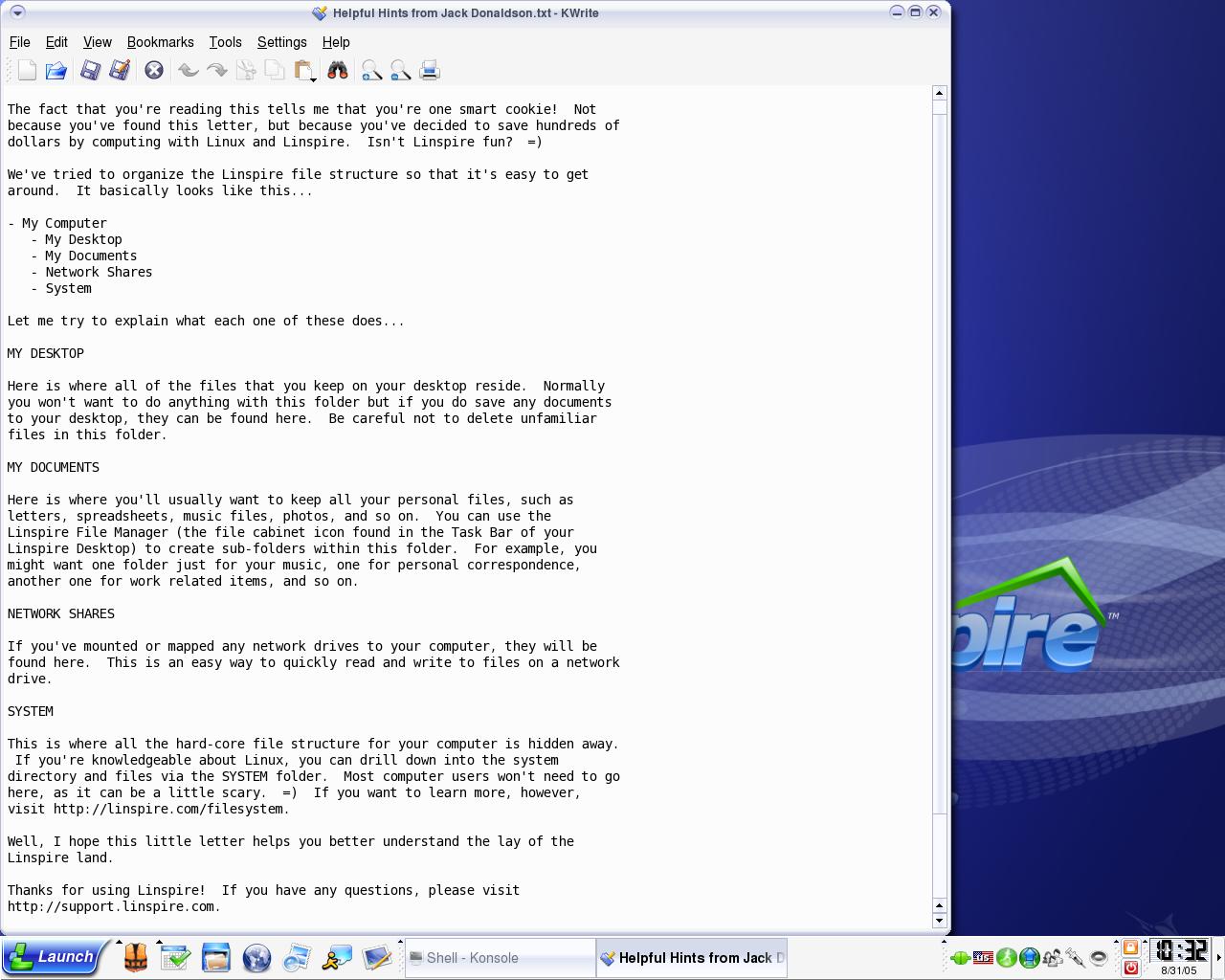
Task: Open the Tools menu
Action: click(x=225, y=42)
